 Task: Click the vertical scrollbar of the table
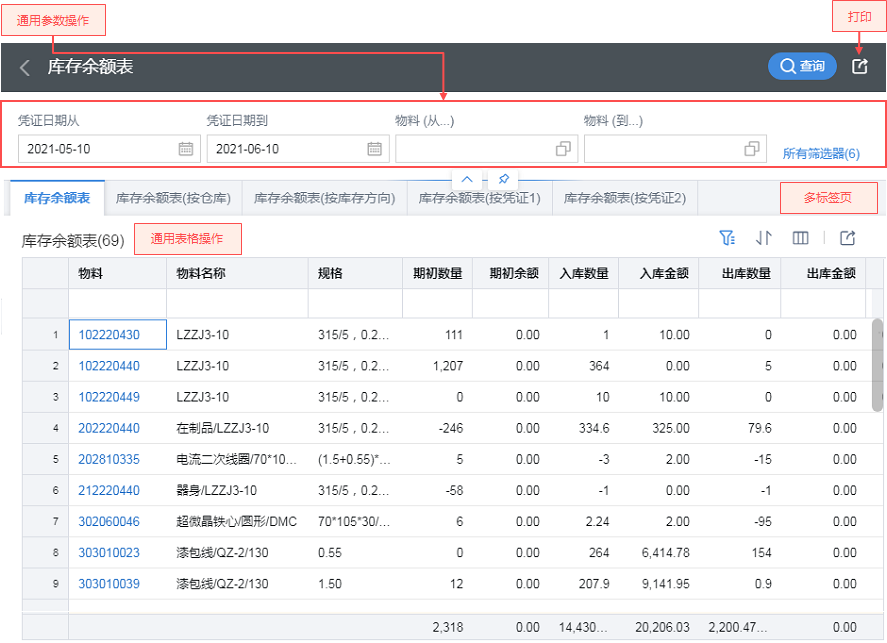877,365
